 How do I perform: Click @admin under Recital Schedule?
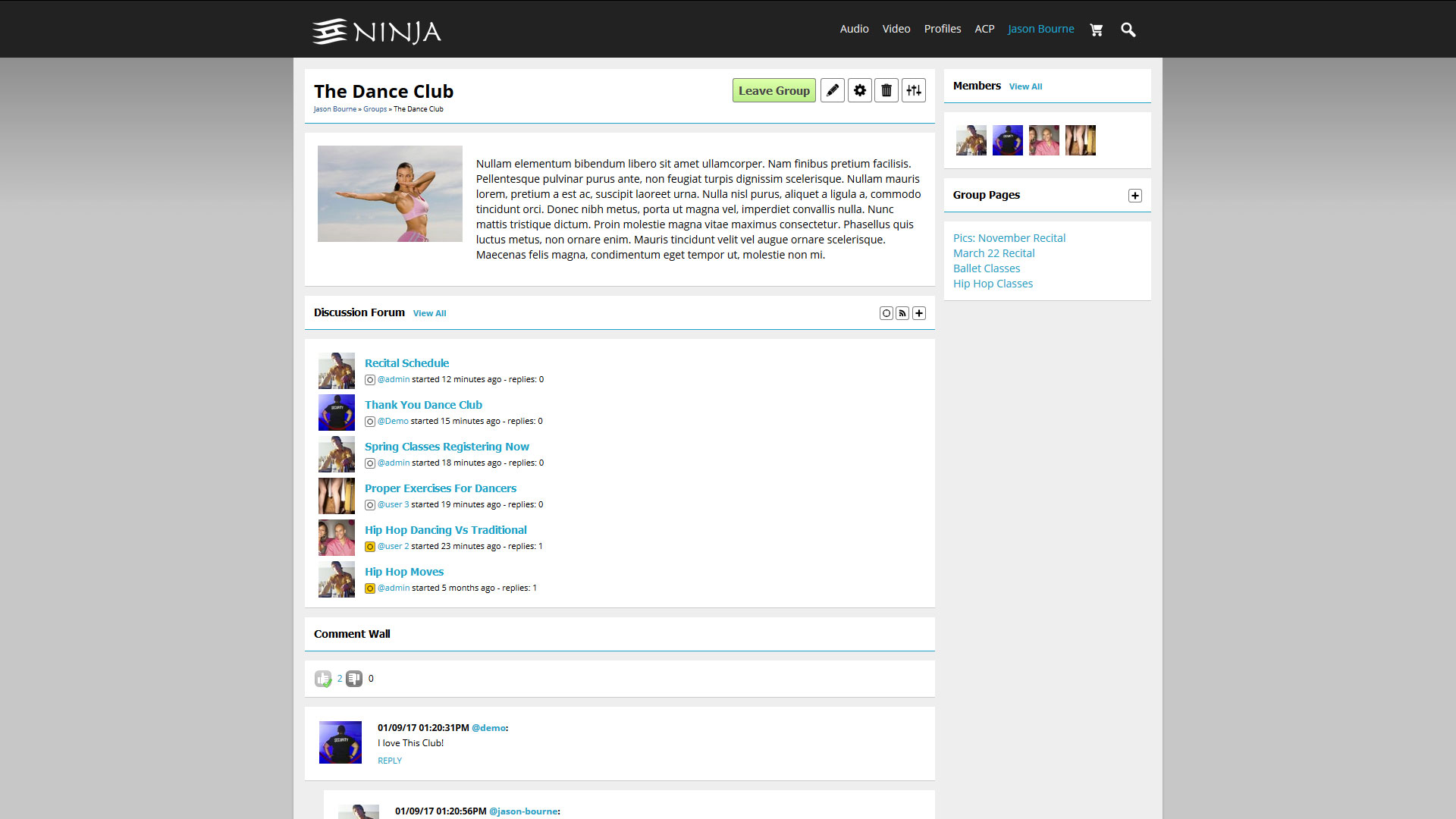click(394, 379)
